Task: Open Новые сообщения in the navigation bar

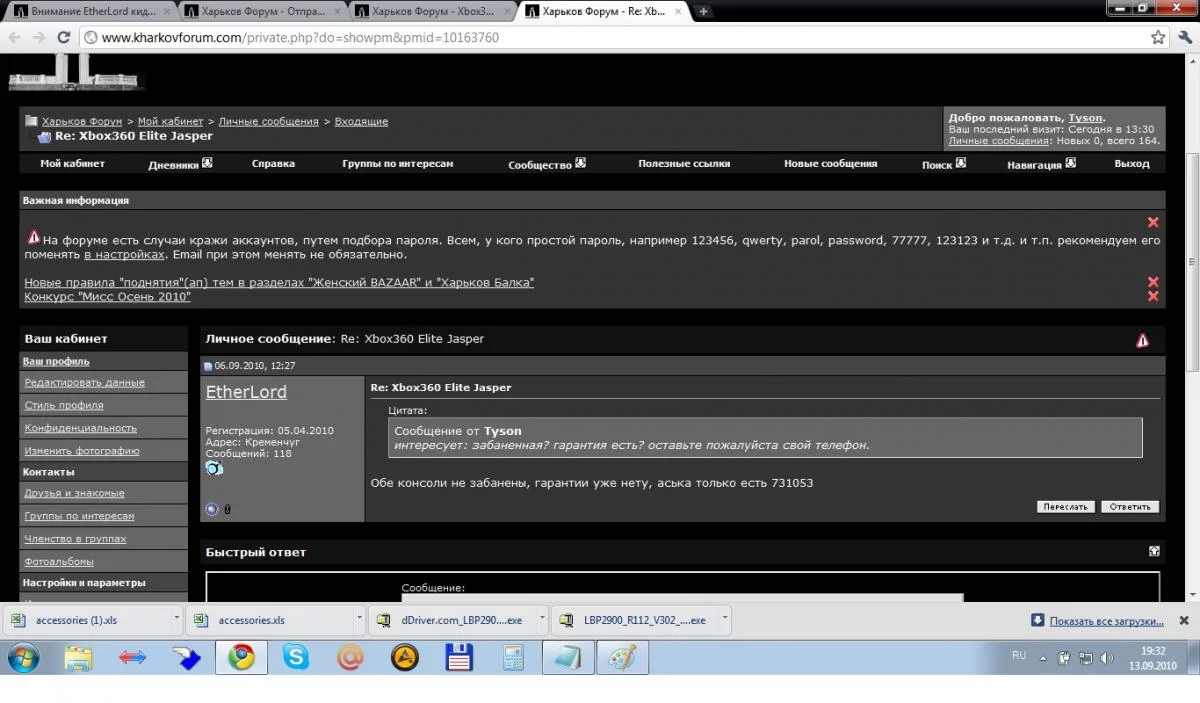Action: (830, 163)
